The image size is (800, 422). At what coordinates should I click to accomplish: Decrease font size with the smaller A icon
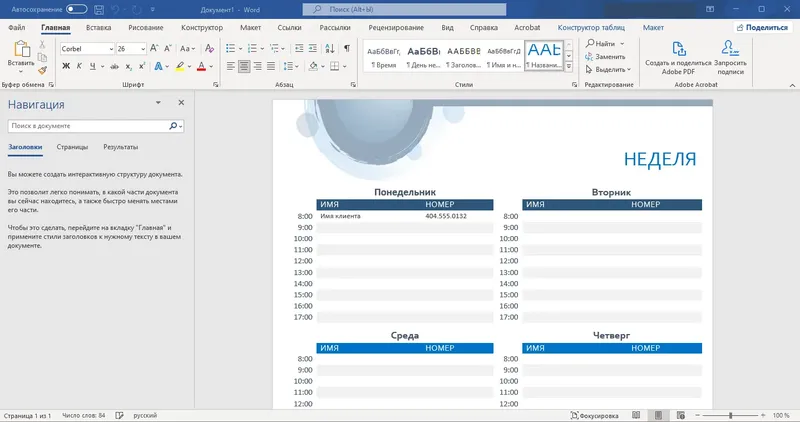[x=167, y=48]
